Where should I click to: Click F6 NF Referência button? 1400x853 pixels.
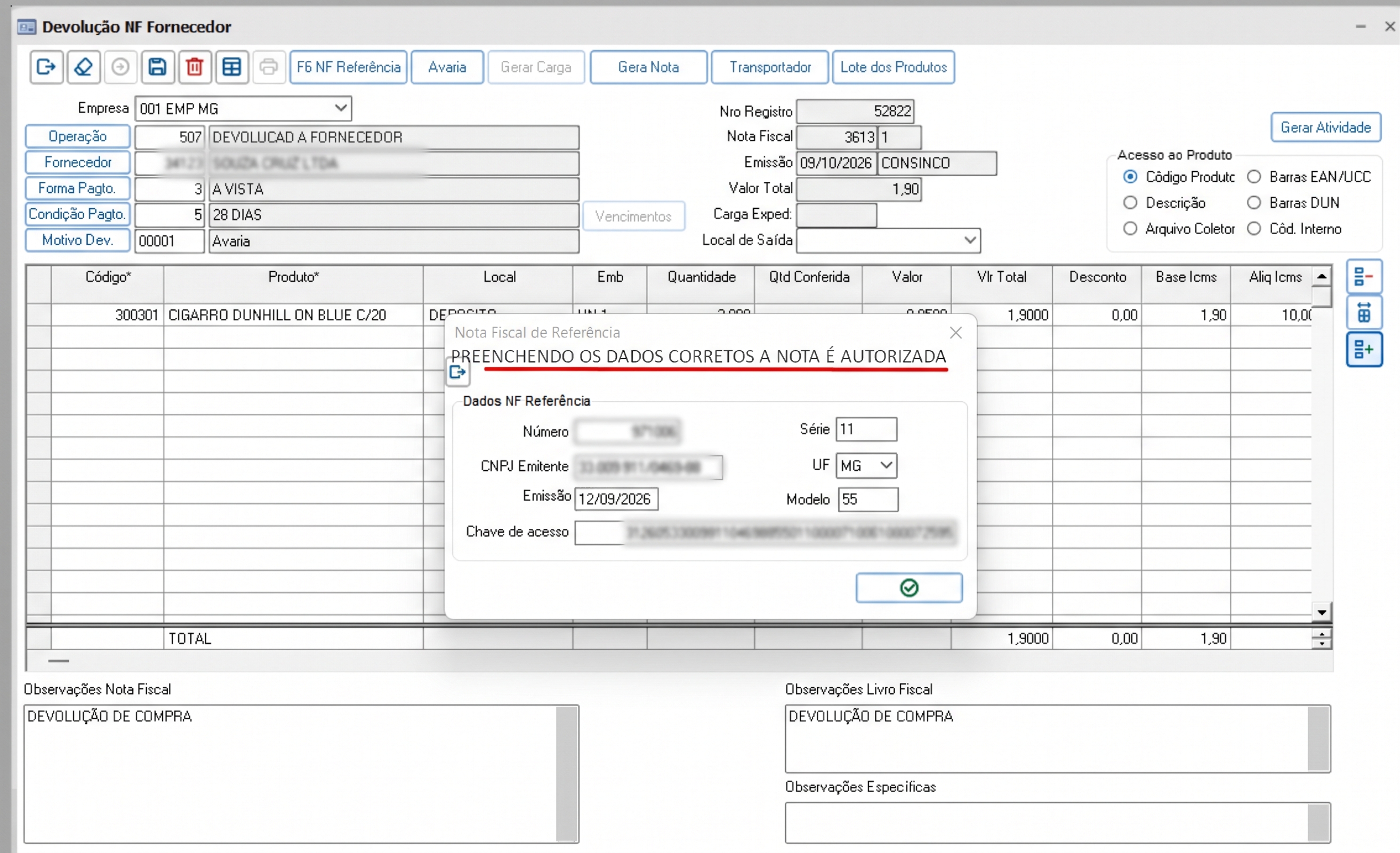click(348, 67)
